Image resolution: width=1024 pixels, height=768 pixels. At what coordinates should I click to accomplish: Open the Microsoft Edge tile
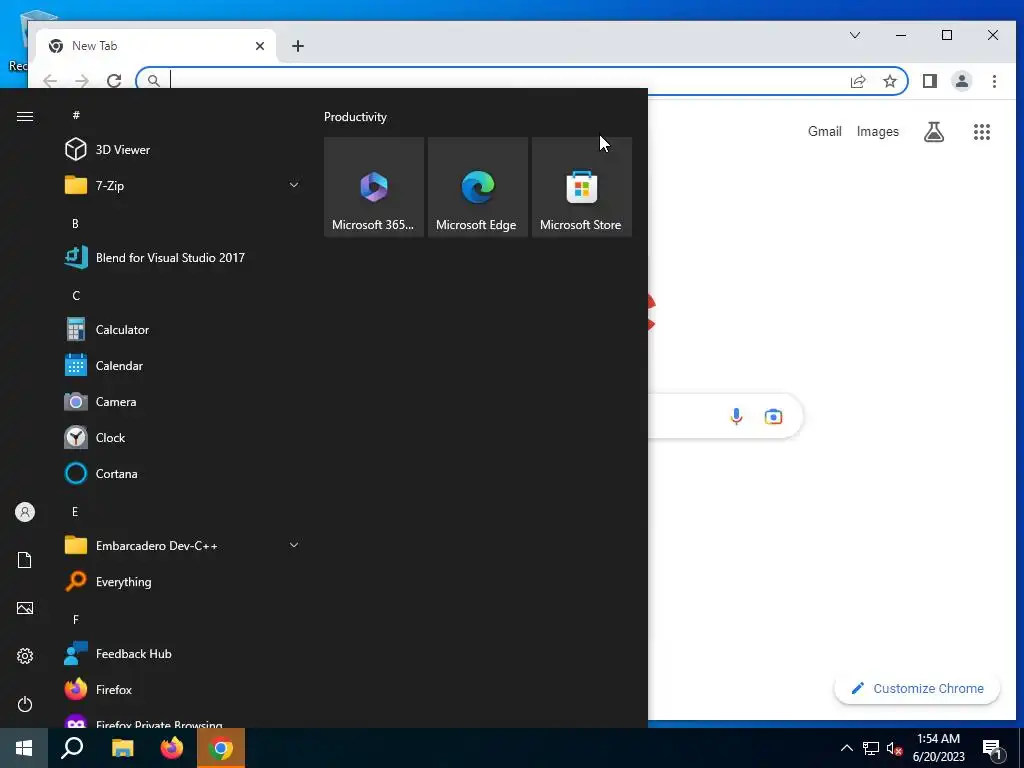coord(478,187)
